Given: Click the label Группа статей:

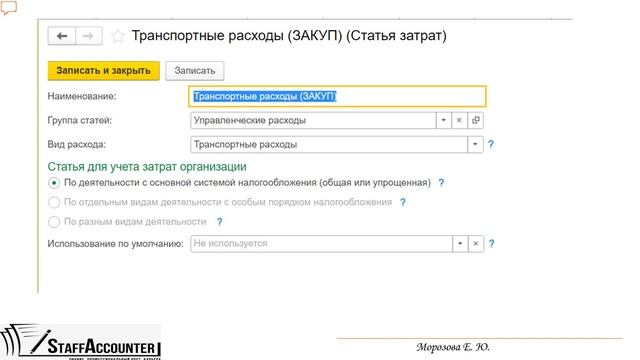Looking at the screenshot, I should point(80,120).
